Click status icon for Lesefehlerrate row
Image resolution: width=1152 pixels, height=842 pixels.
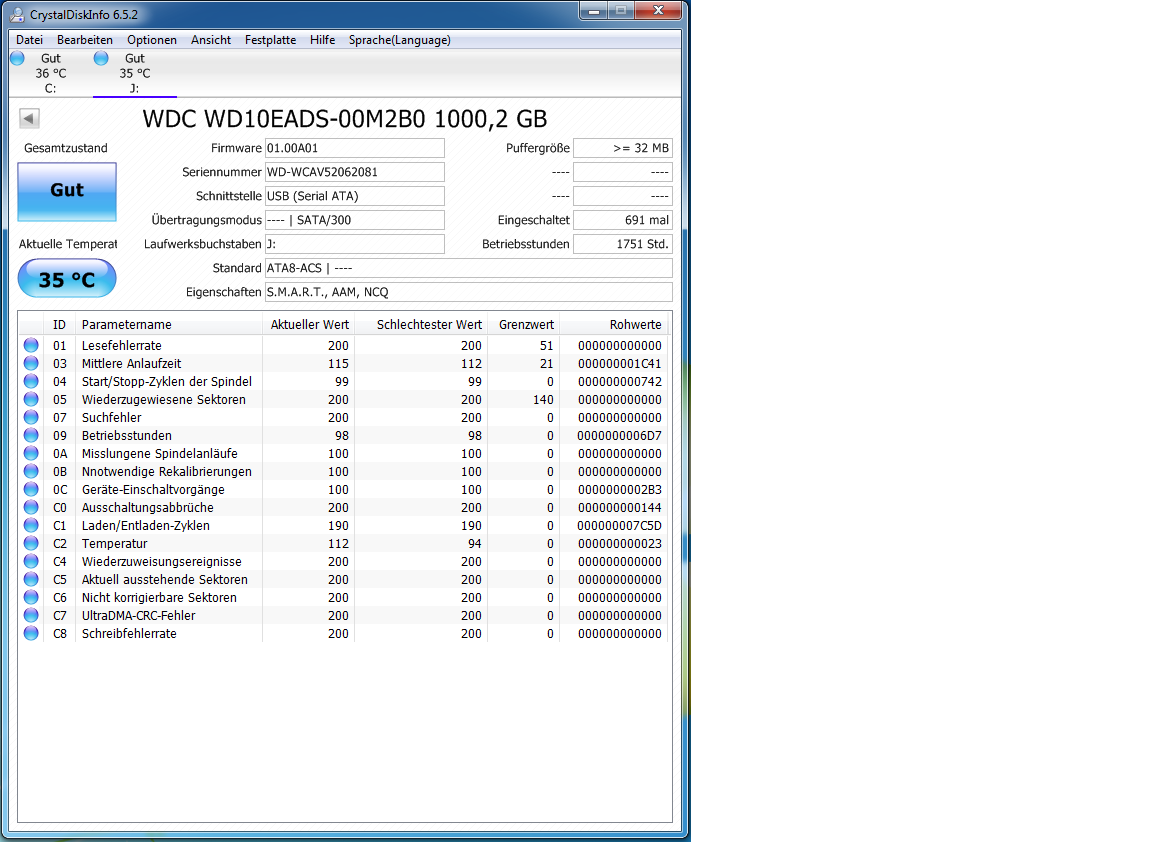(x=31, y=345)
